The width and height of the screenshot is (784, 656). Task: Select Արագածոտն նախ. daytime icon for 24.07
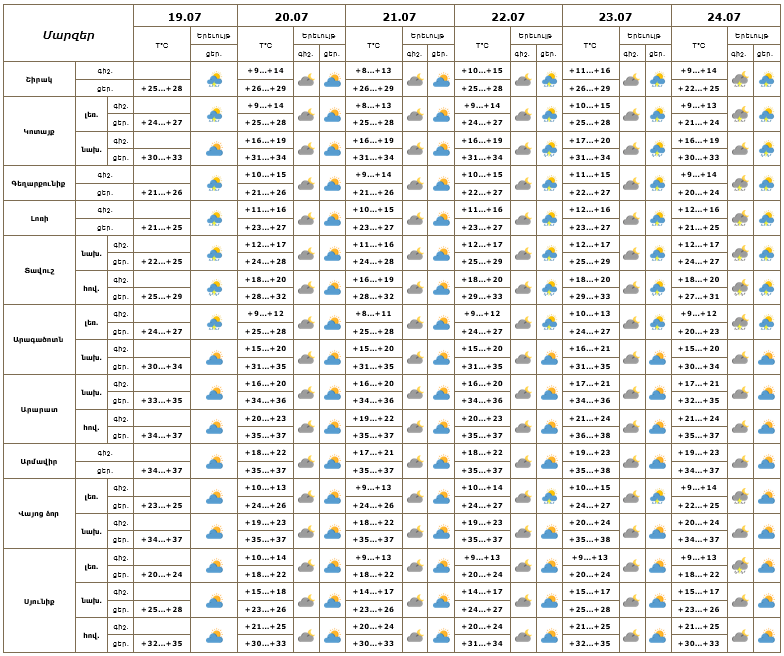(x=766, y=358)
